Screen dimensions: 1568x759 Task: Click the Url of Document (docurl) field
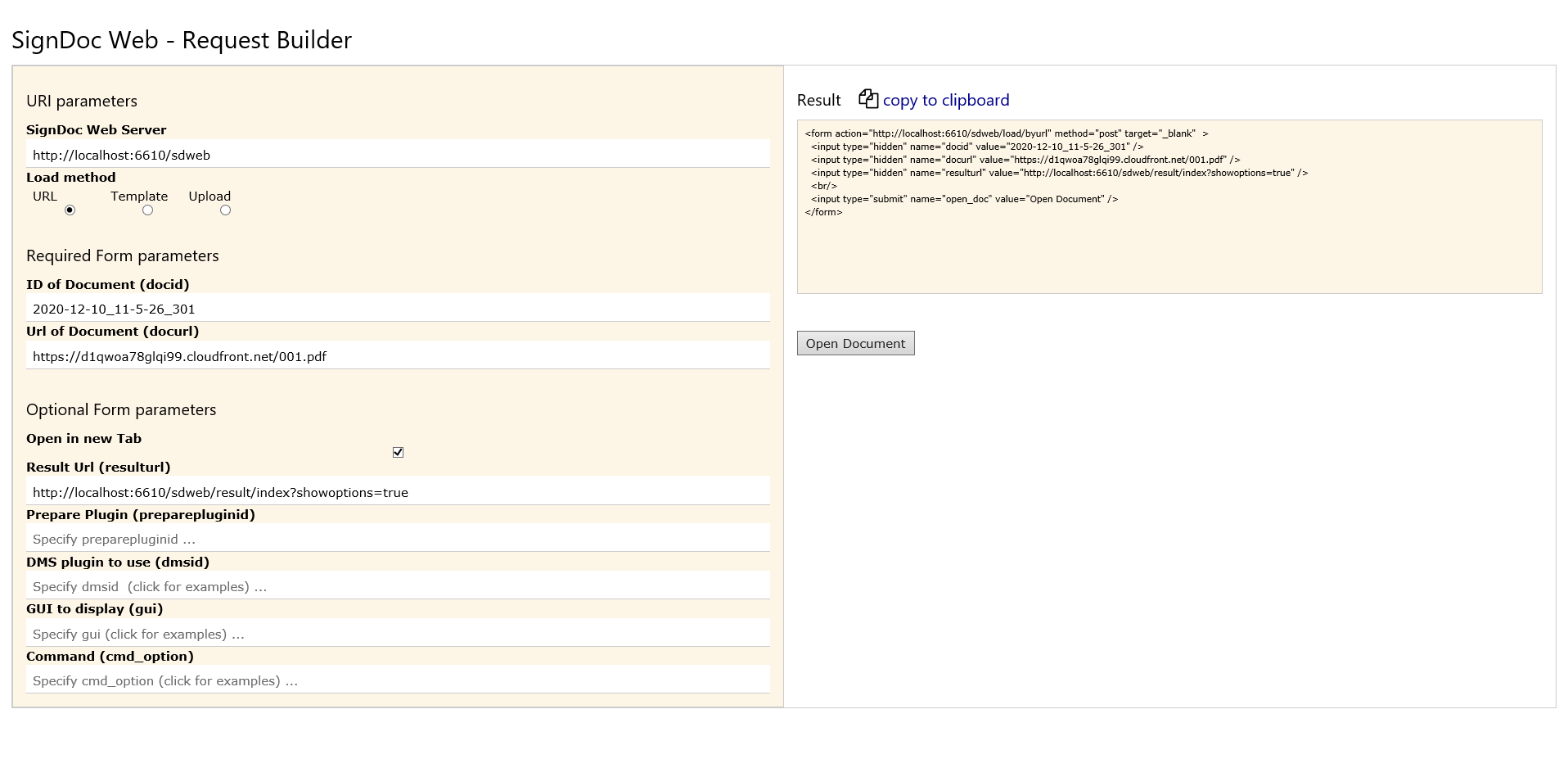click(398, 356)
